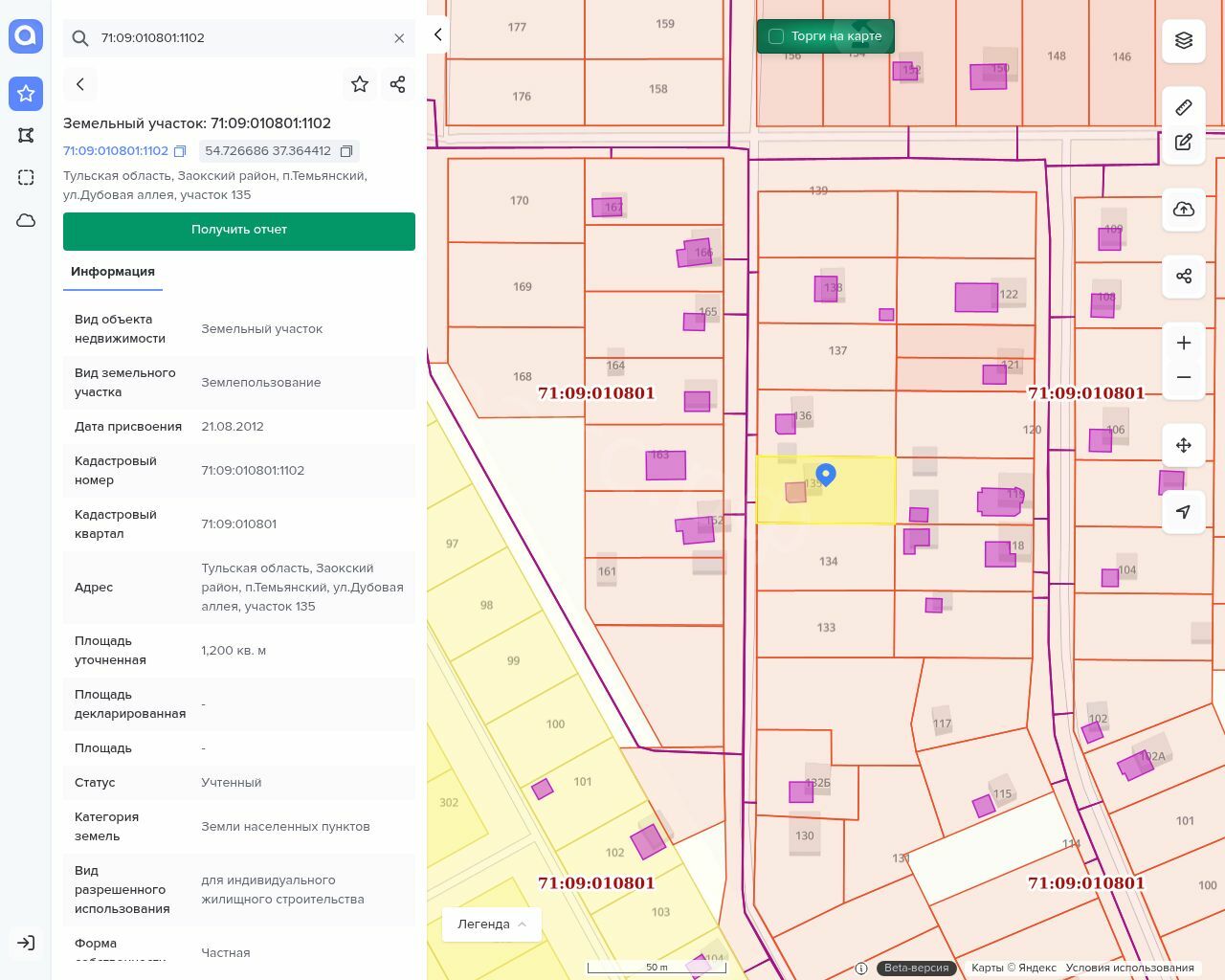Zoom in on the map

(x=1184, y=343)
